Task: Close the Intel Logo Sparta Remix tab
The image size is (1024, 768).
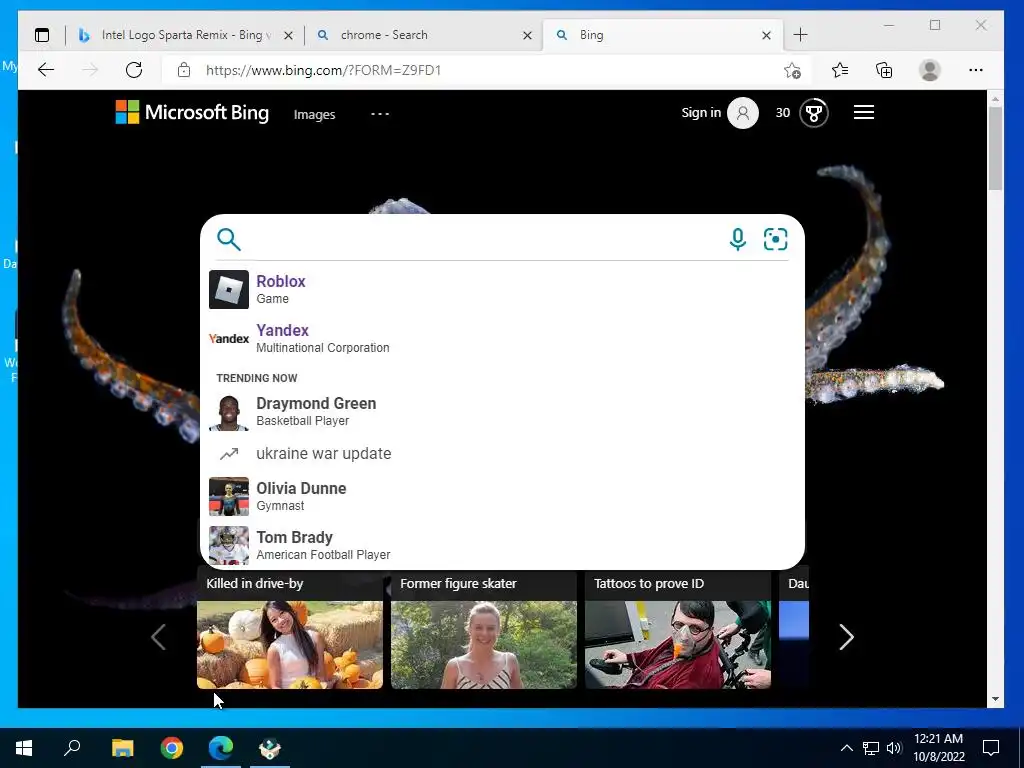Action: (x=288, y=35)
